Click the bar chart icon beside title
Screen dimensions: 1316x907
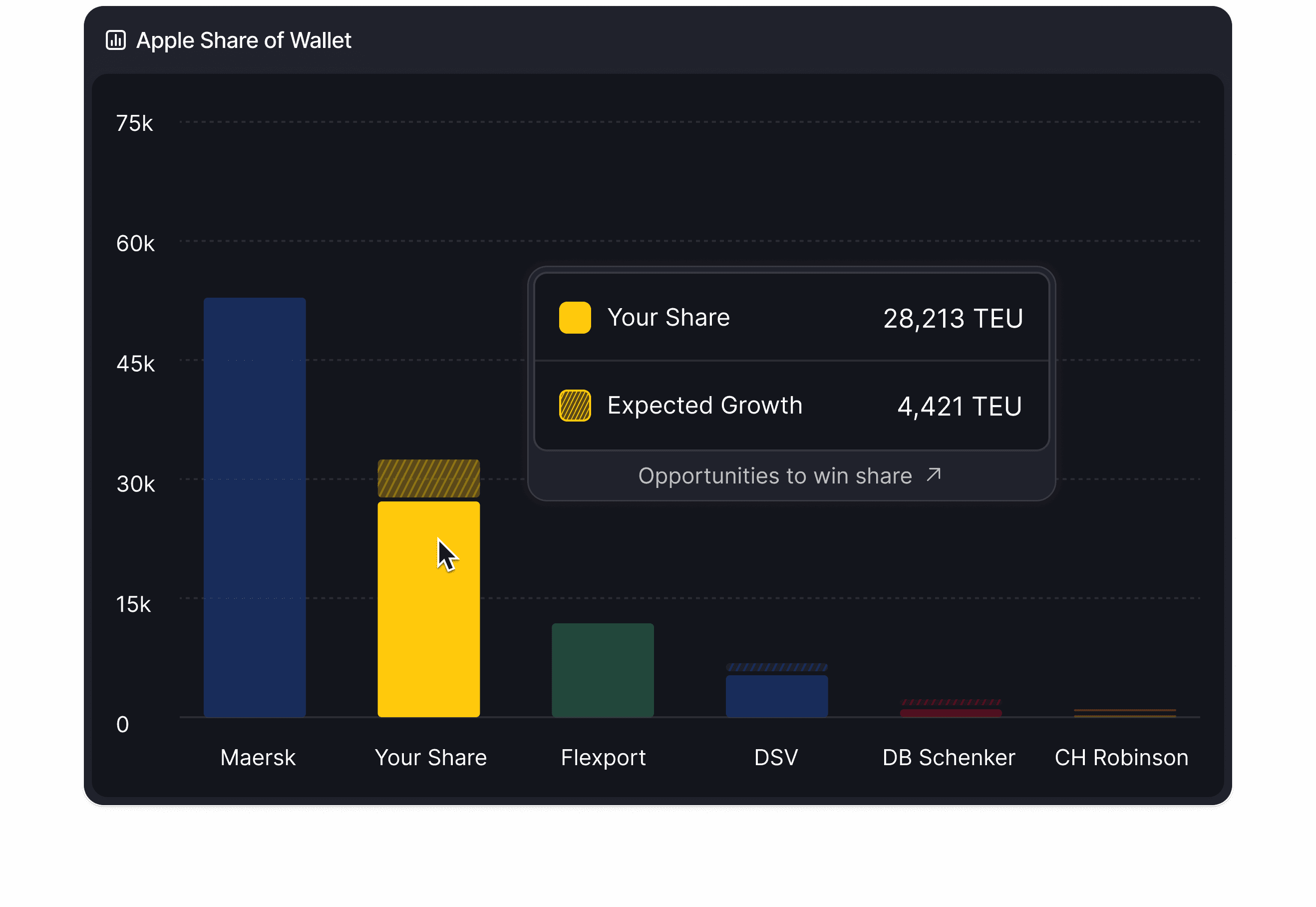click(116, 40)
